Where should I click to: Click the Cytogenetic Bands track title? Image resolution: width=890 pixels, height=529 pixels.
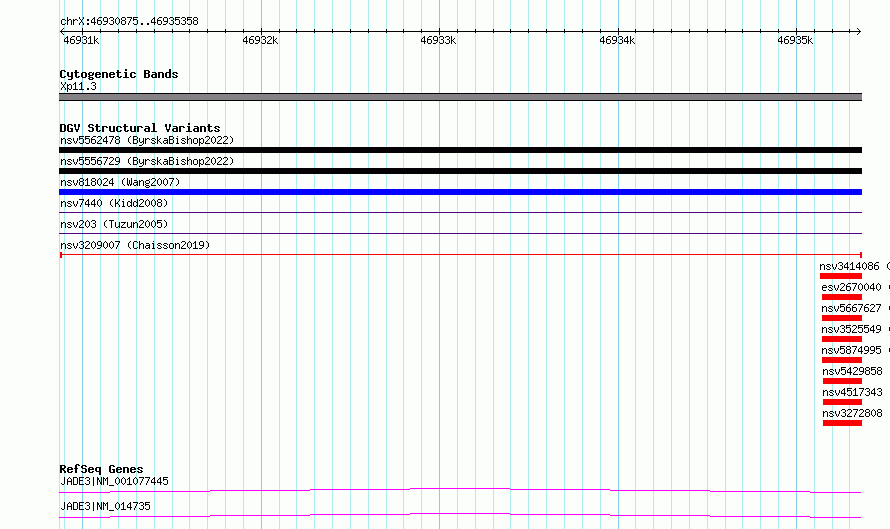[x=119, y=74]
